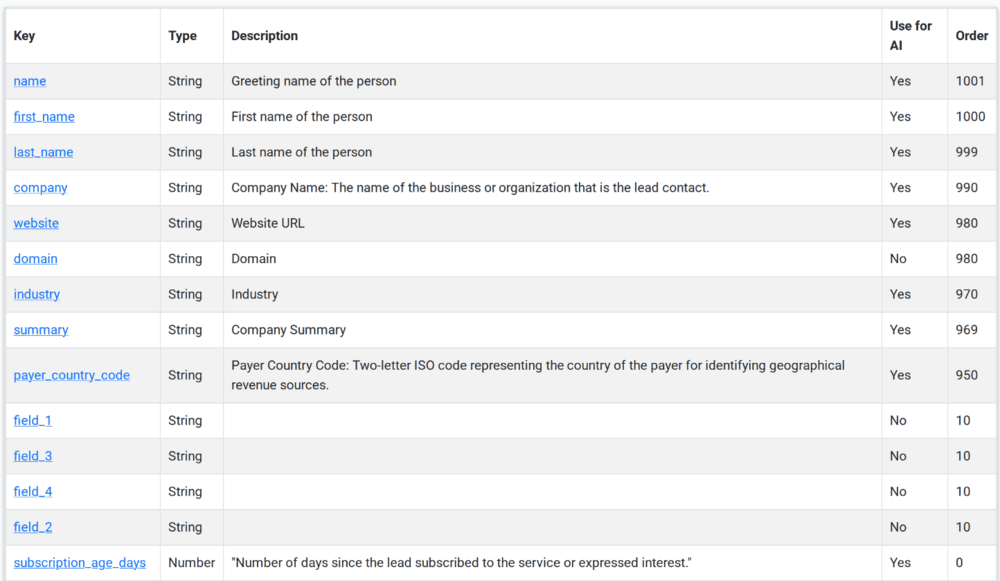
Task: Select the field_4 link
Action: 33,492
